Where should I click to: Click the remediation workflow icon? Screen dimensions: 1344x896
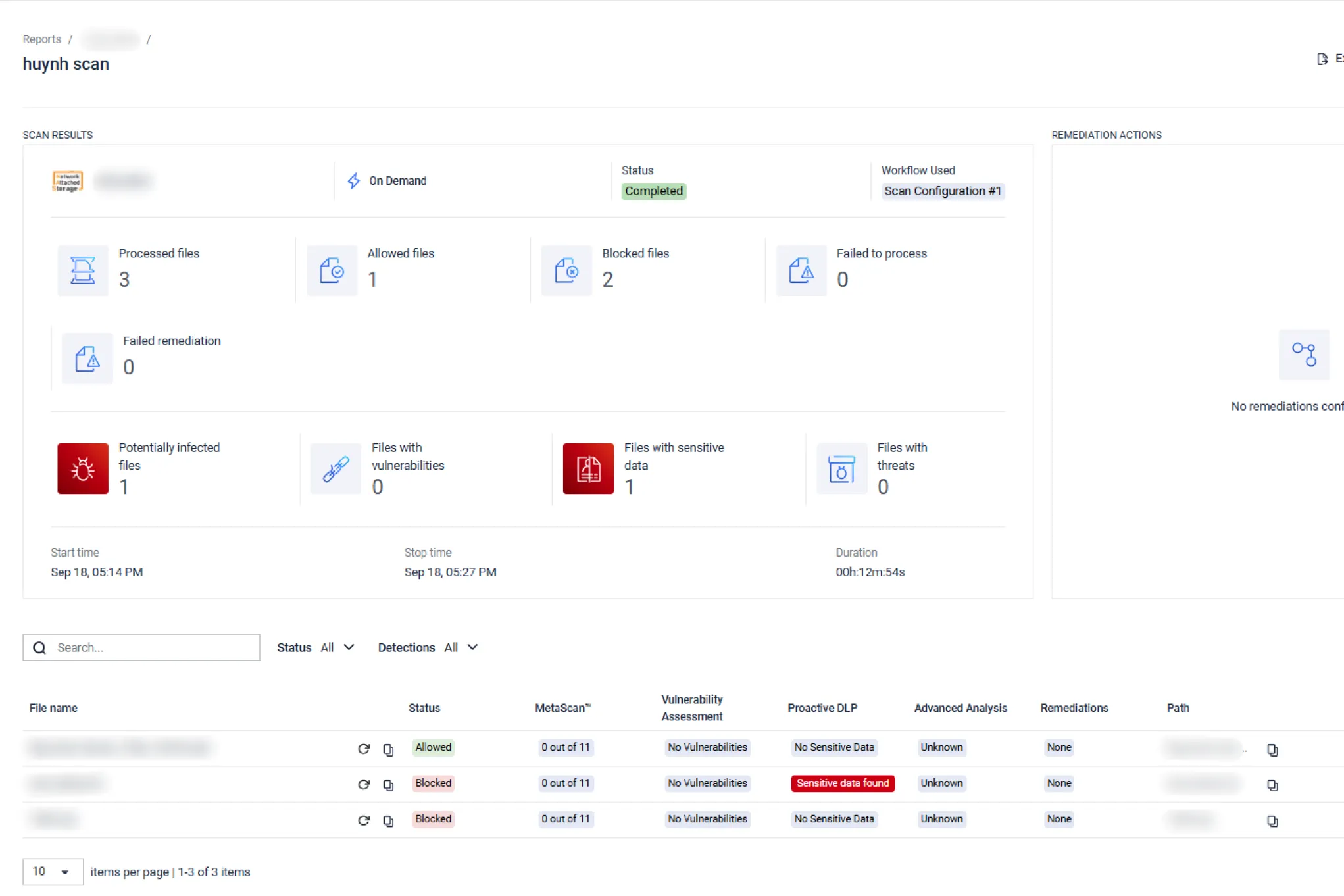click(1303, 355)
